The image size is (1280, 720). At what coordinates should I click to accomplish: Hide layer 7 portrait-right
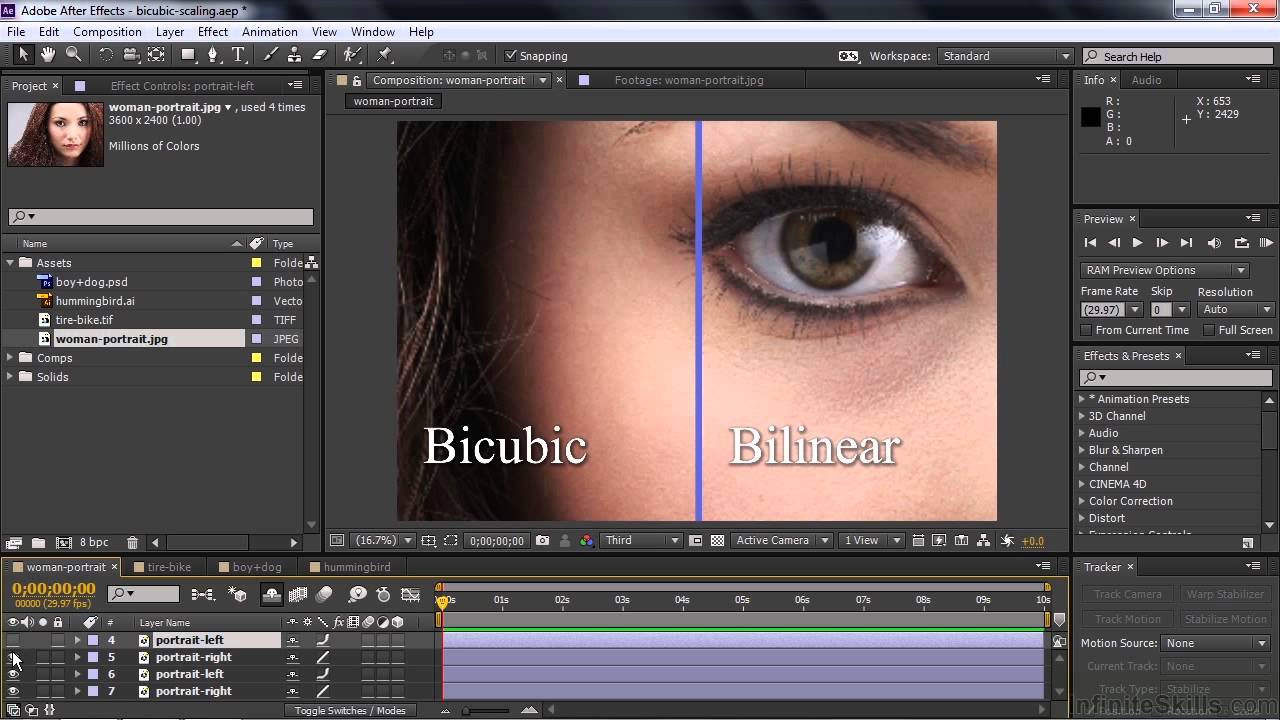click(x=13, y=691)
